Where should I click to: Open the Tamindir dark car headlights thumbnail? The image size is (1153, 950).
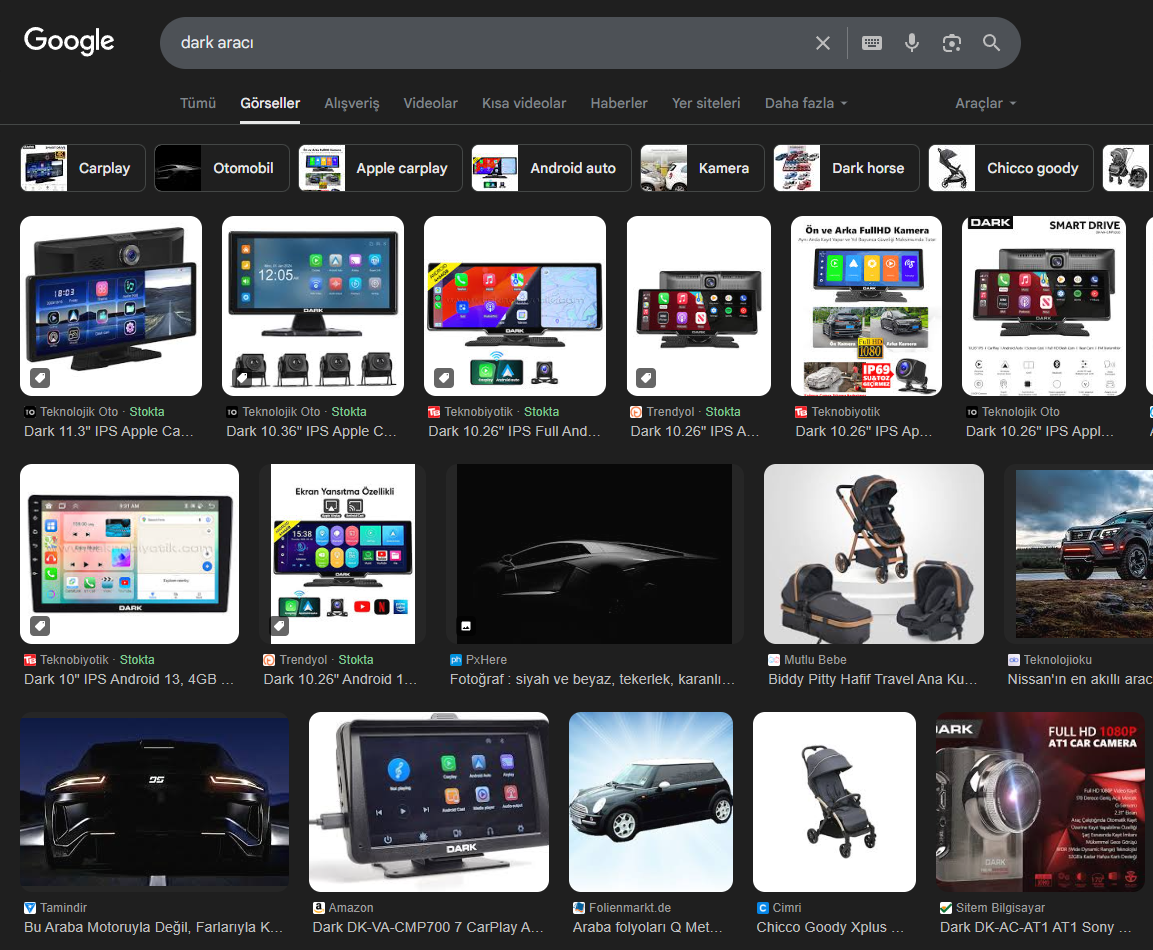pyautogui.click(x=154, y=802)
